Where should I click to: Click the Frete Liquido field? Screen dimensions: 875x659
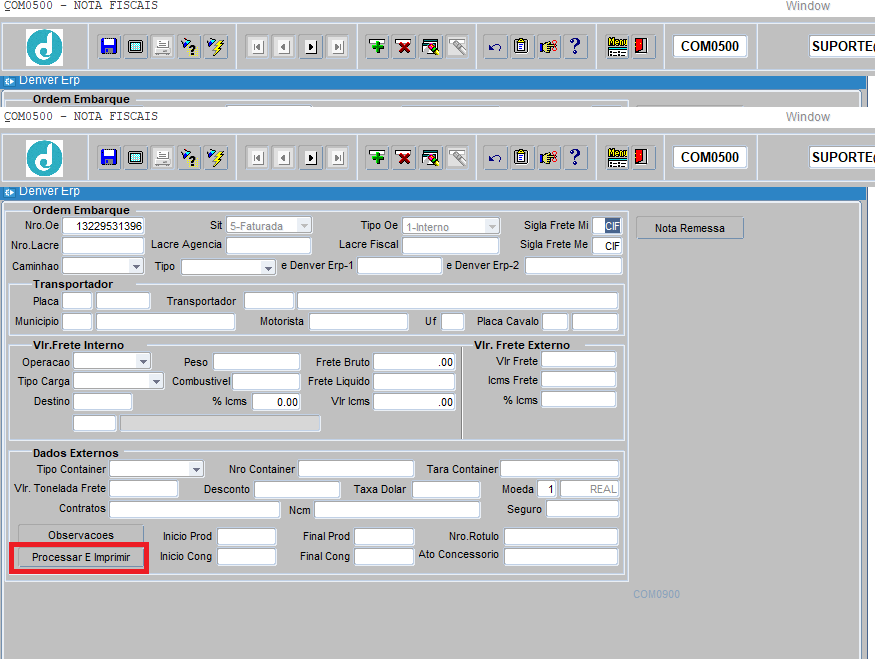[414, 382]
